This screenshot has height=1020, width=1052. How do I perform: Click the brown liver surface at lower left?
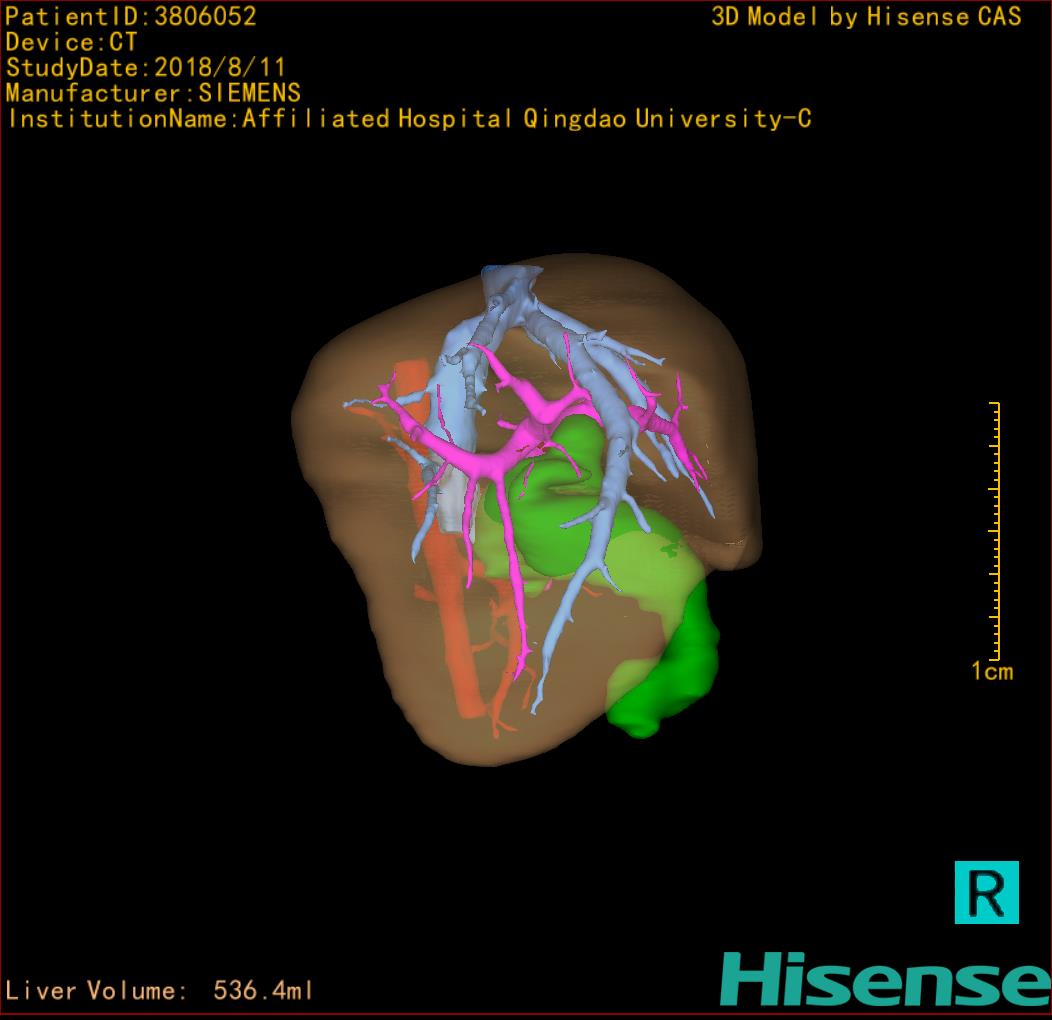[400, 650]
